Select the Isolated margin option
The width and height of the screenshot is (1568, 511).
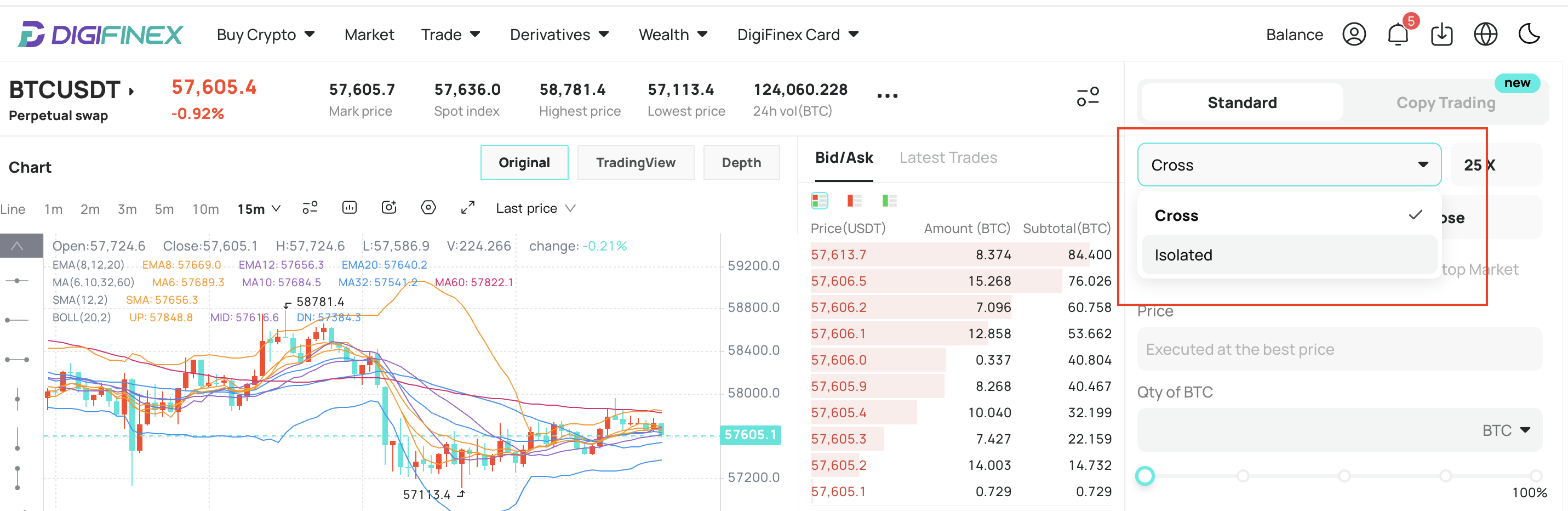[1289, 254]
